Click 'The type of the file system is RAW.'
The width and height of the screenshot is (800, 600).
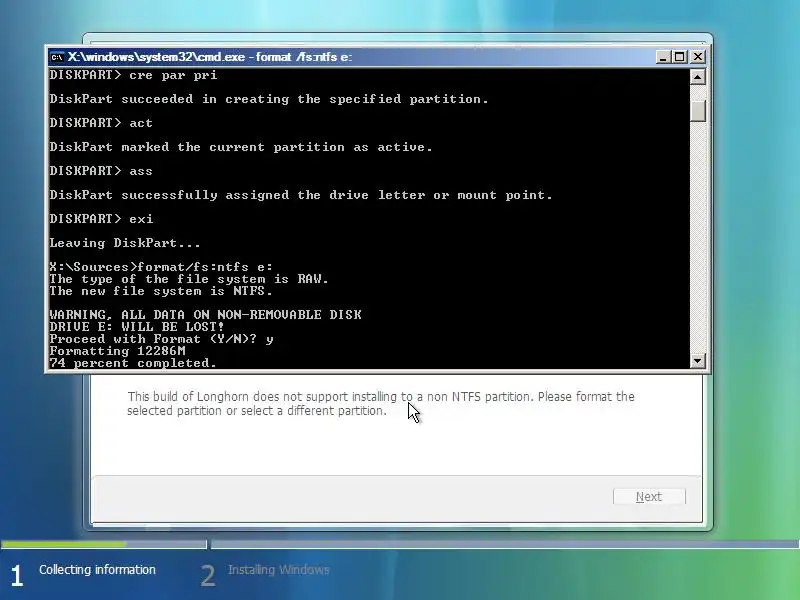[x=189, y=279]
